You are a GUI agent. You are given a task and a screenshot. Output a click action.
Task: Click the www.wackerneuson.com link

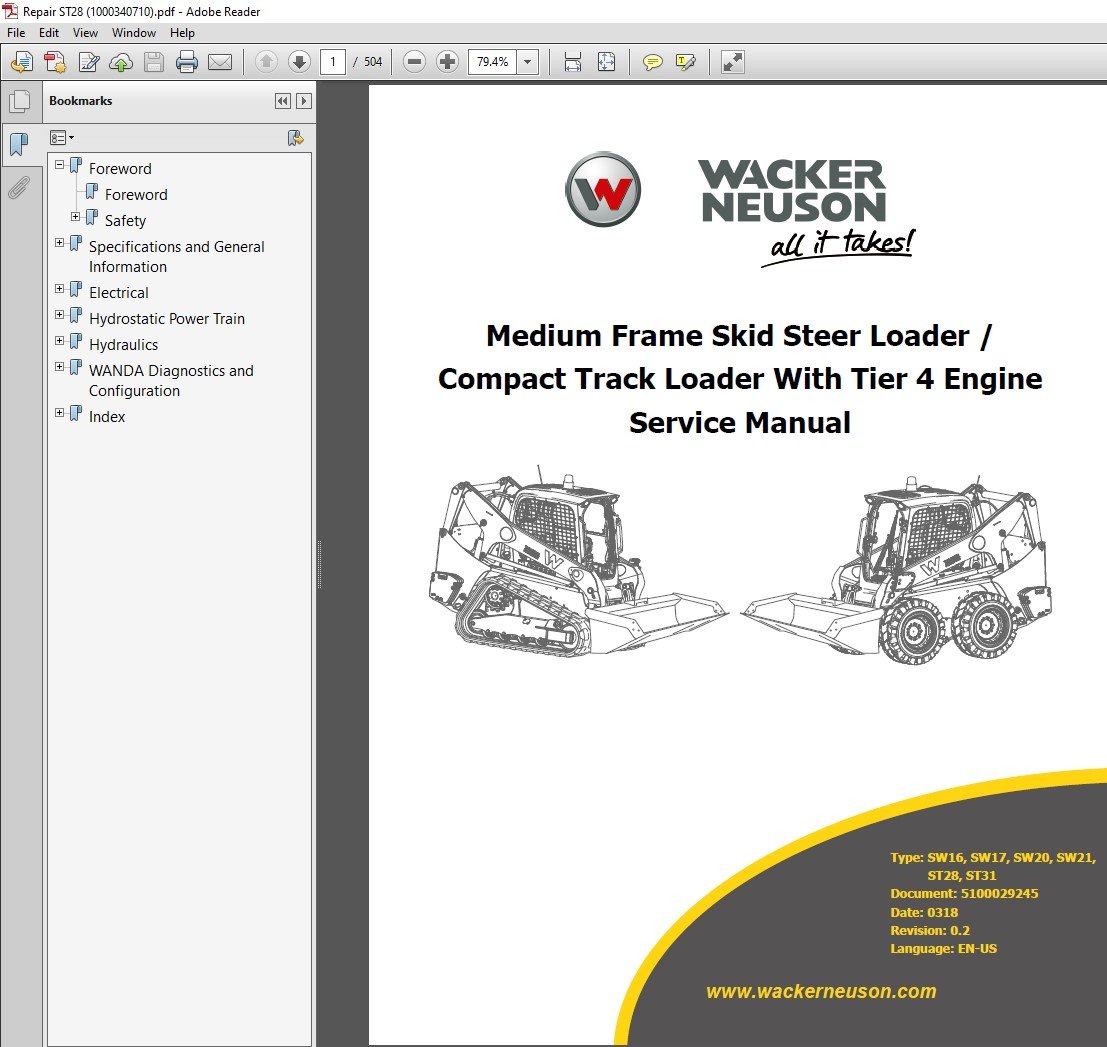click(821, 992)
